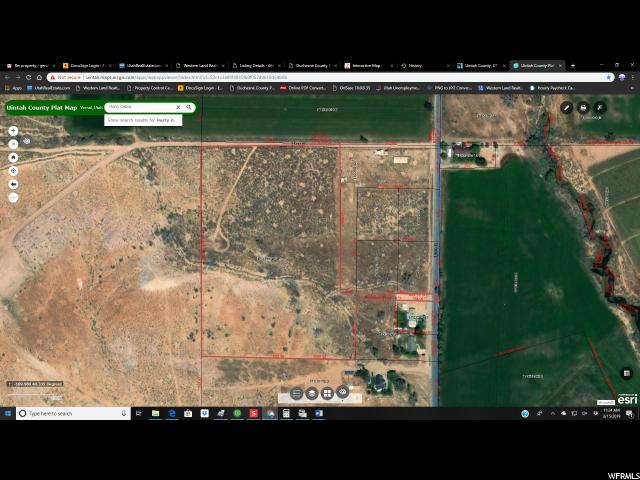Image resolution: width=640 pixels, height=480 pixels.
Task: Click the Uintah County Plat Map title
Action: (42, 108)
